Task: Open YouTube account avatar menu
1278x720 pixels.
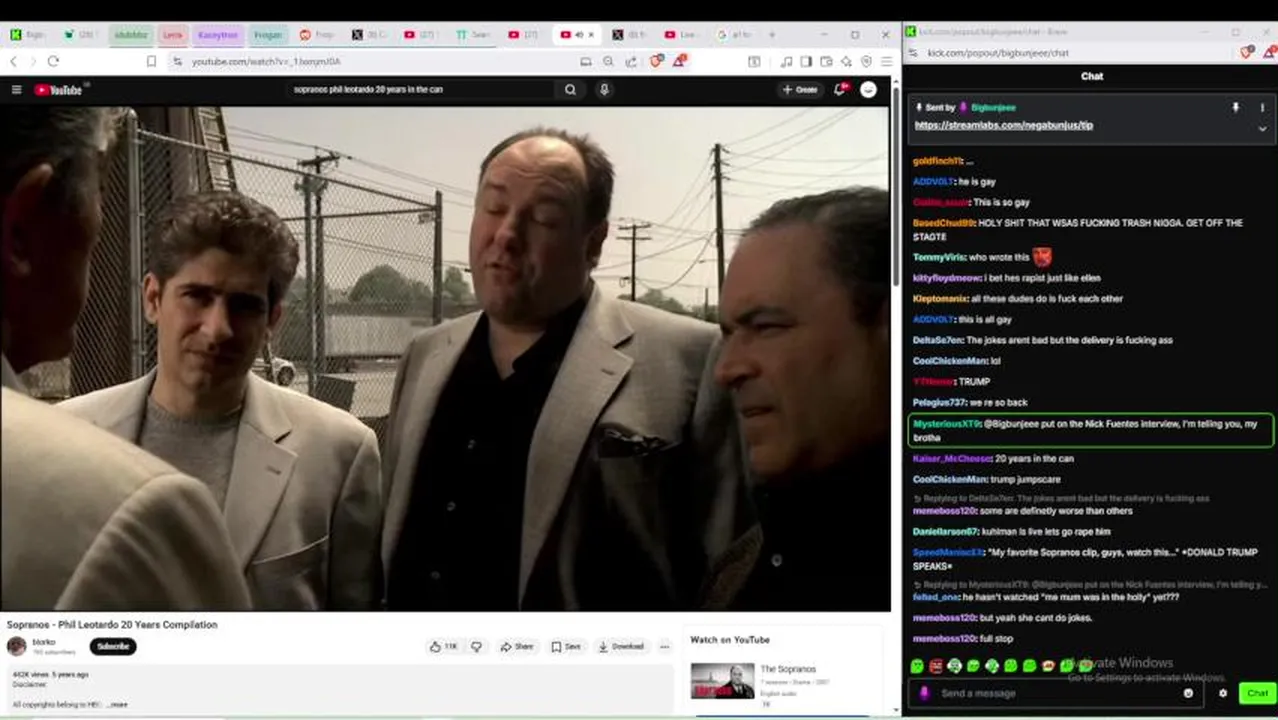Action: pyautogui.click(x=868, y=89)
